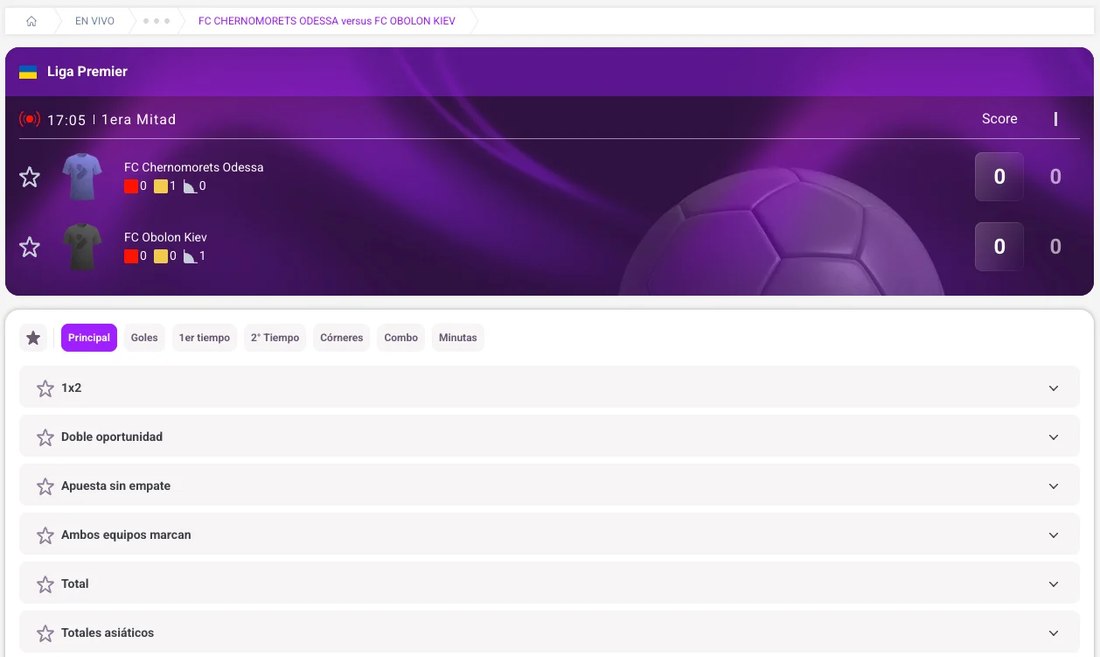Click the 17:05 match timer

point(67,120)
